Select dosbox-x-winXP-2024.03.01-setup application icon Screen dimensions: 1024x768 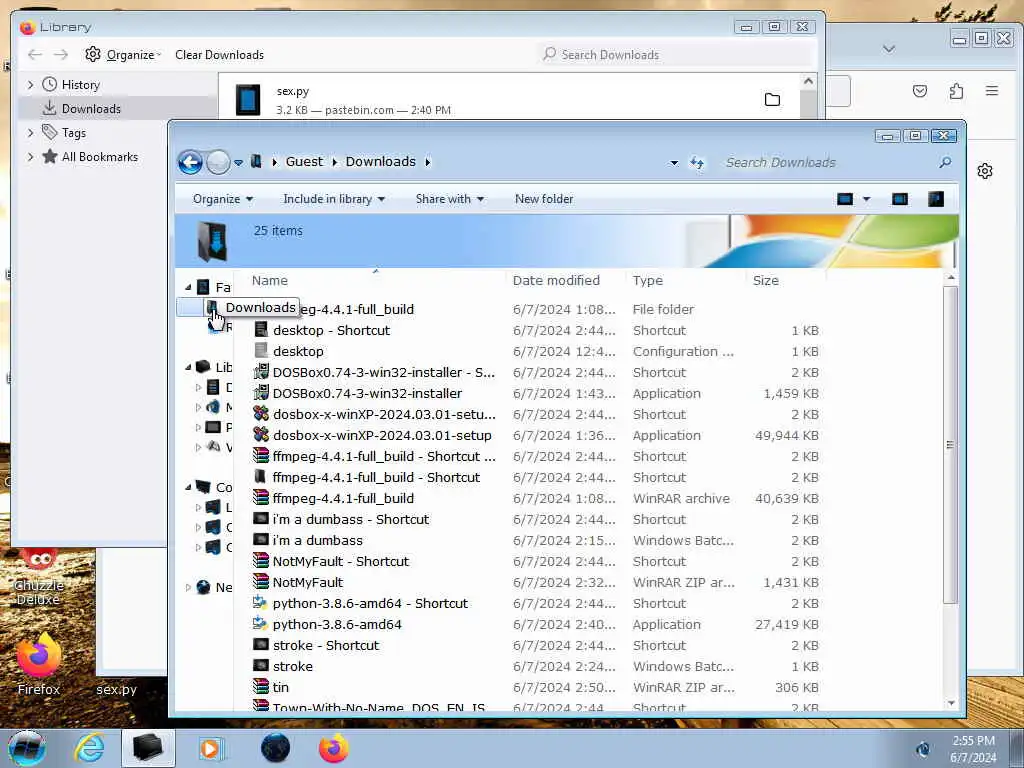pos(261,435)
